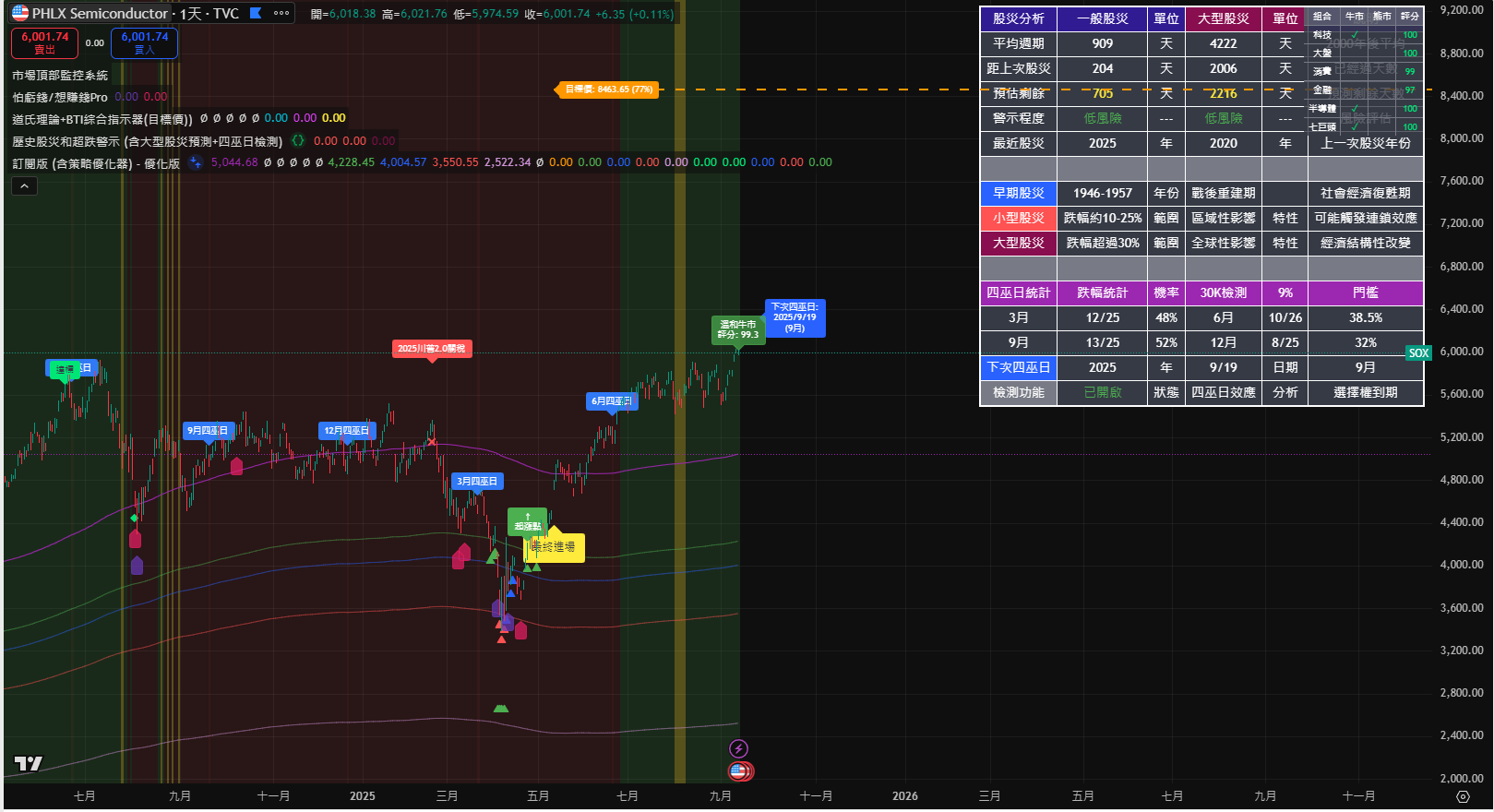Image resolution: width=1494 pixels, height=812 pixels.
Task: Click the green curly-braces Pine script icon
Action: [x=298, y=141]
